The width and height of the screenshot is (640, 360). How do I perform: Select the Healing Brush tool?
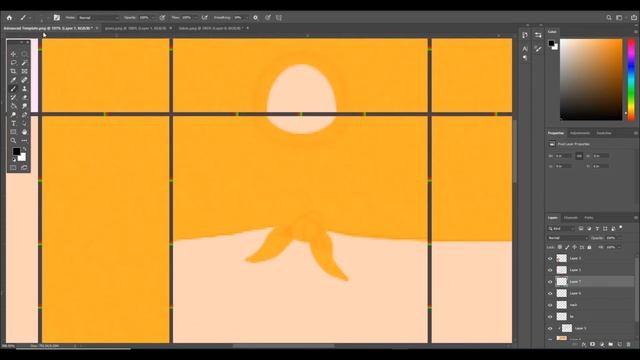(x=24, y=80)
